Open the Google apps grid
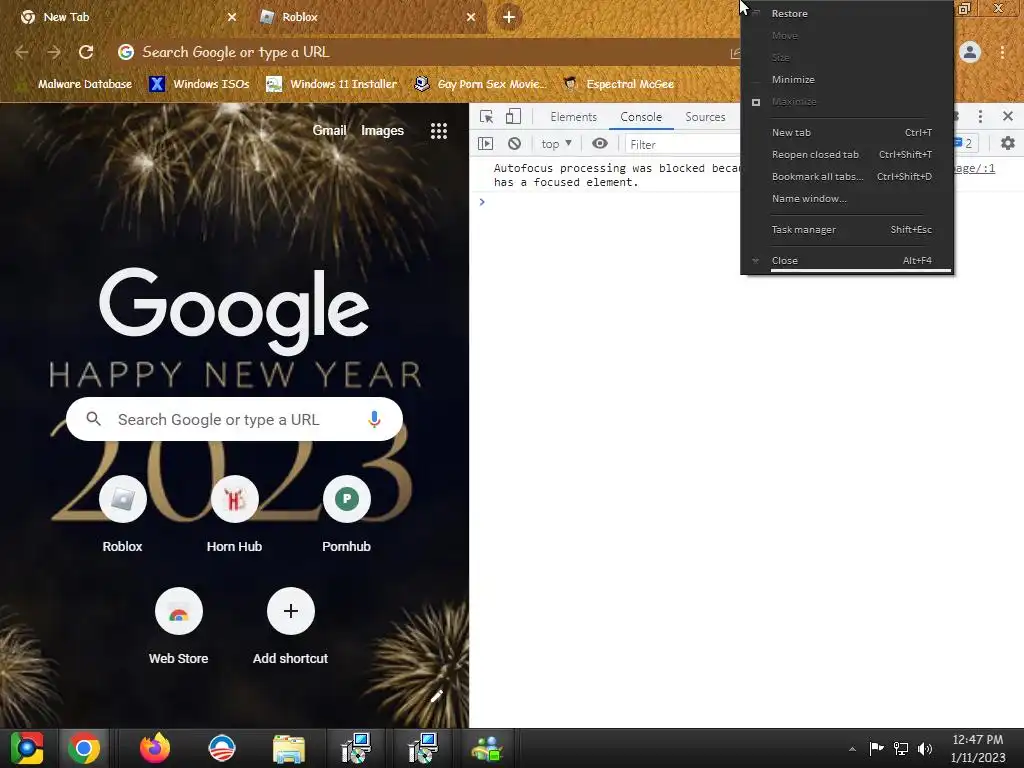 439,131
